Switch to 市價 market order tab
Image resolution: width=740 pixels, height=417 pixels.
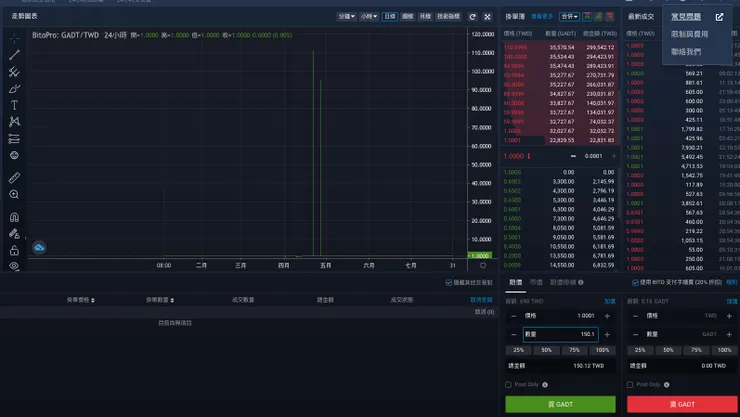(x=536, y=283)
